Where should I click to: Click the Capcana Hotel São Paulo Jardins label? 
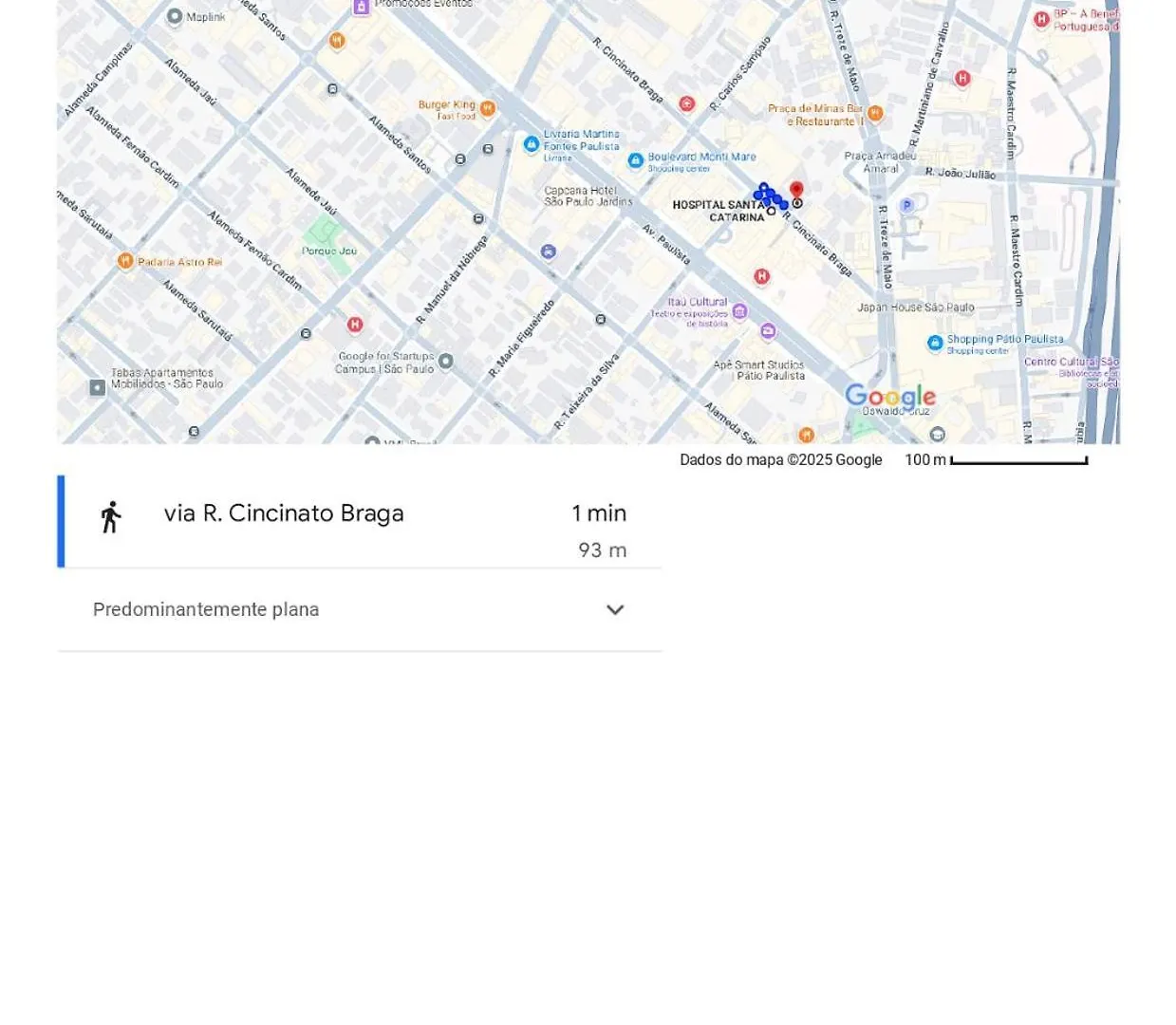(x=588, y=196)
